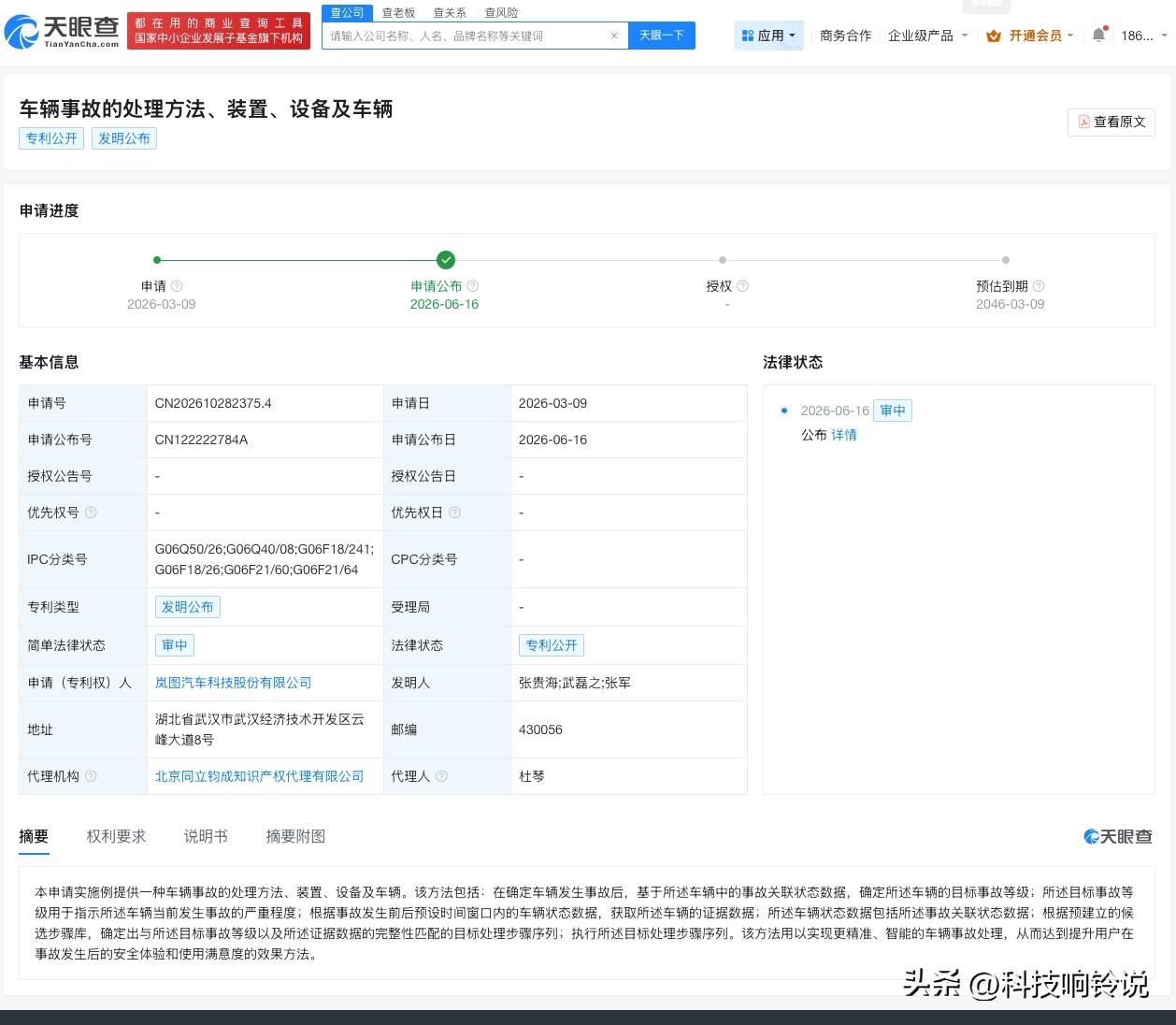This screenshot has height=1025, width=1176.
Task: Select the 查风险 search tab
Action: tap(501, 13)
